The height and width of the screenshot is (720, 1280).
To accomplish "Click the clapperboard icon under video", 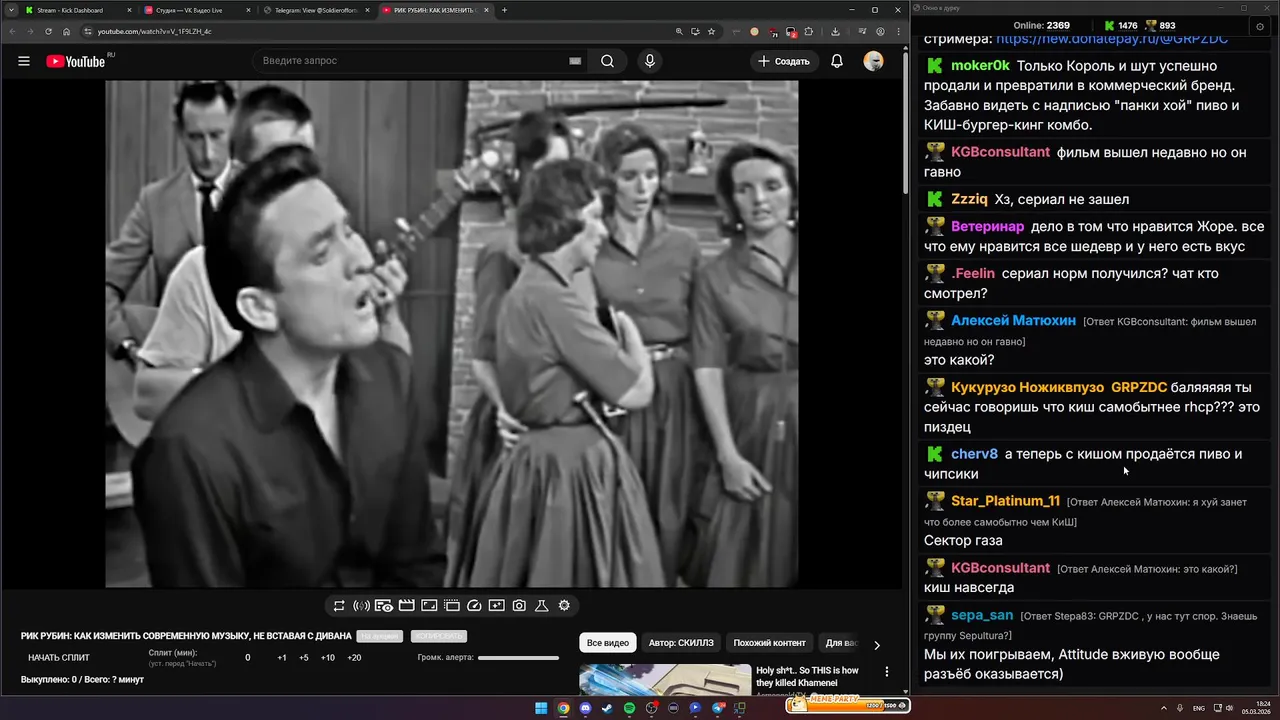I will tap(407, 605).
